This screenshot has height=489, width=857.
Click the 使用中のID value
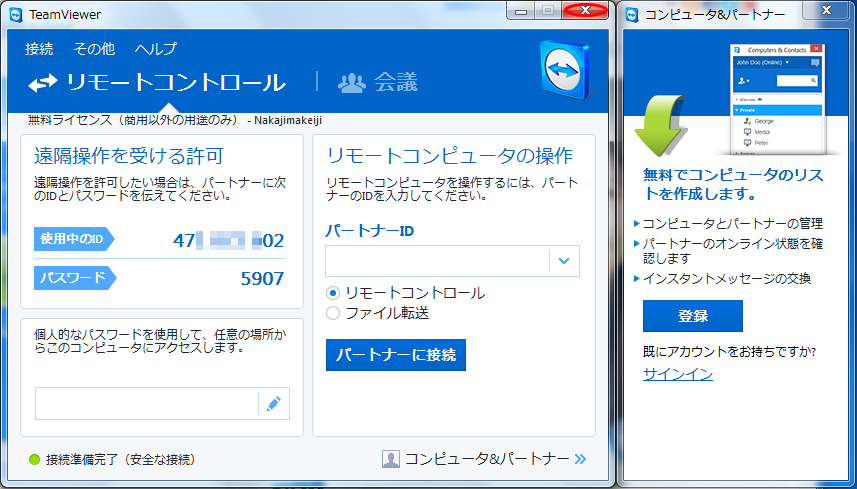point(228,240)
